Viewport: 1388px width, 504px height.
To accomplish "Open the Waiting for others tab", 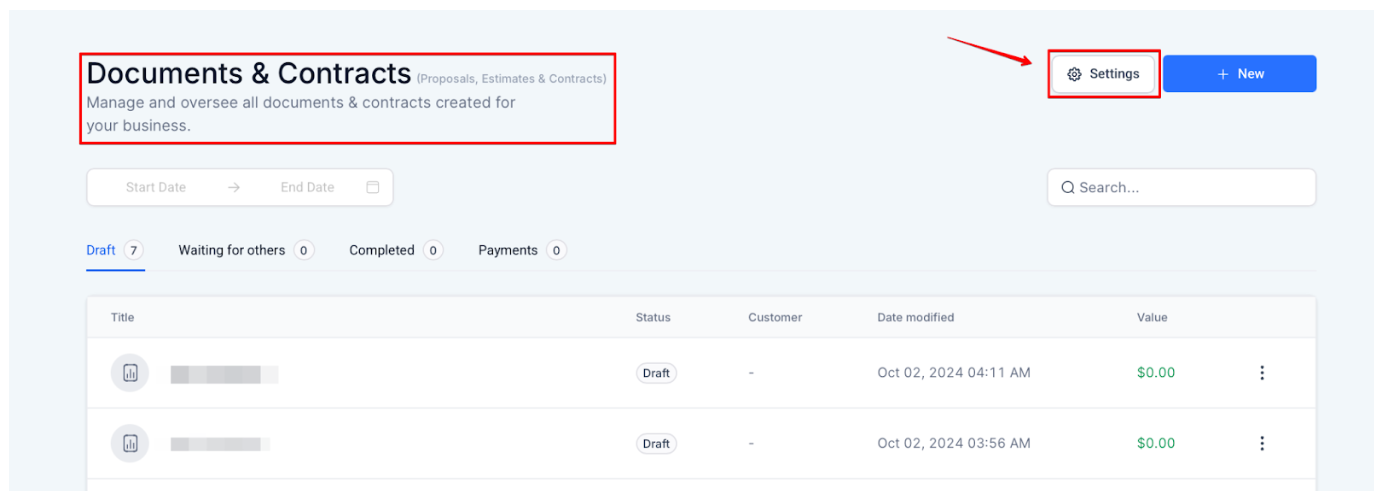I will [232, 250].
